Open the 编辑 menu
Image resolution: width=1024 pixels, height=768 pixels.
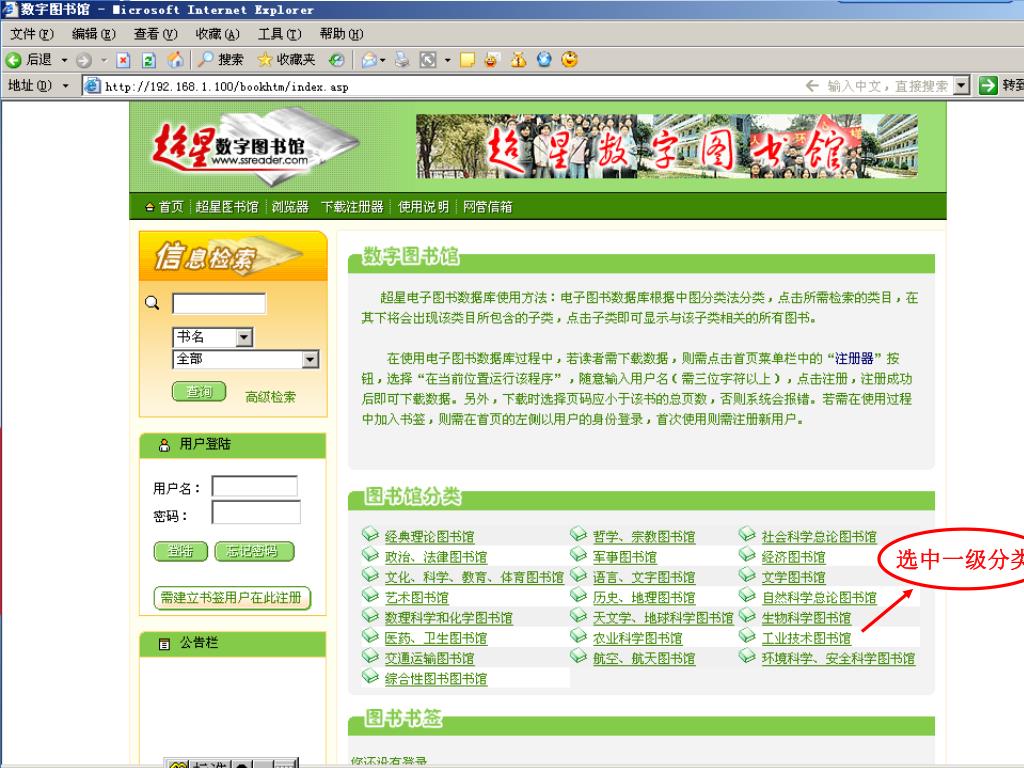coord(93,34)
